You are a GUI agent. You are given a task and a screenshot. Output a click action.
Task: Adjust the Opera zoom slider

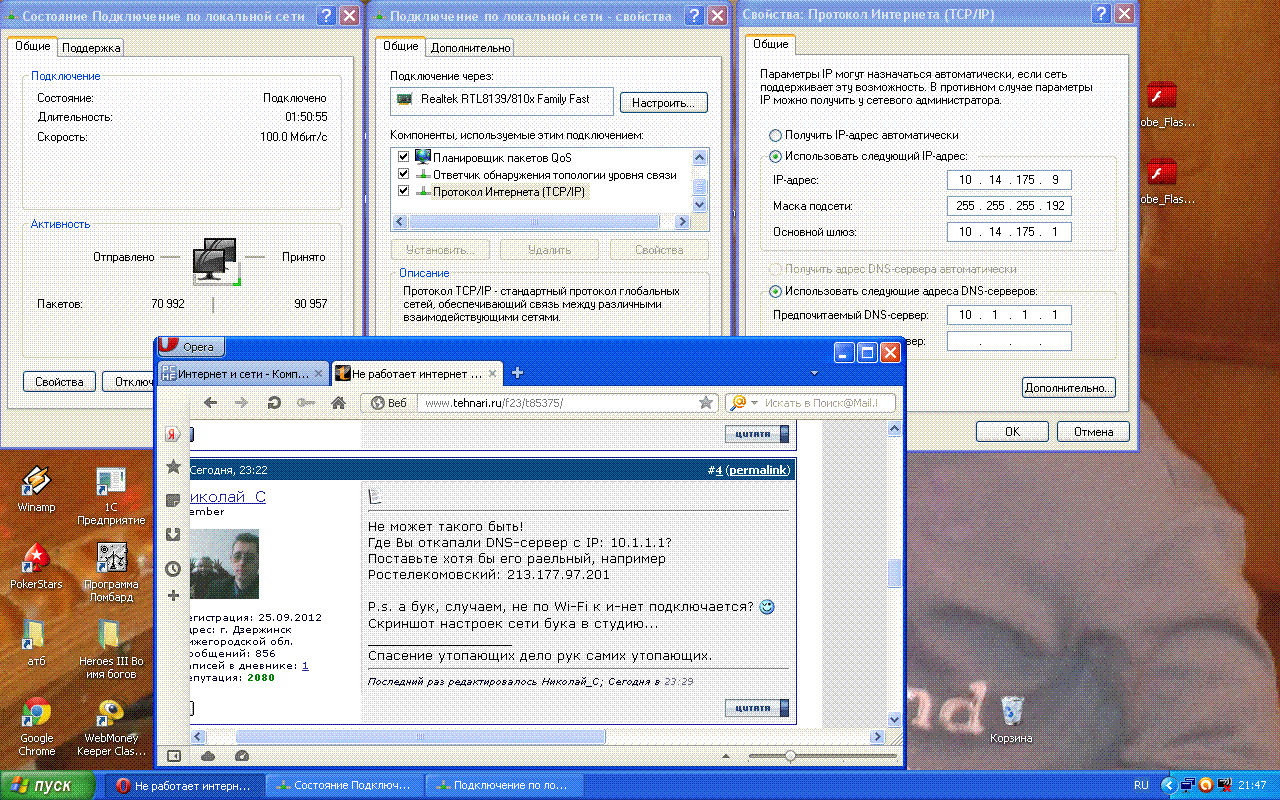(791, 756)
